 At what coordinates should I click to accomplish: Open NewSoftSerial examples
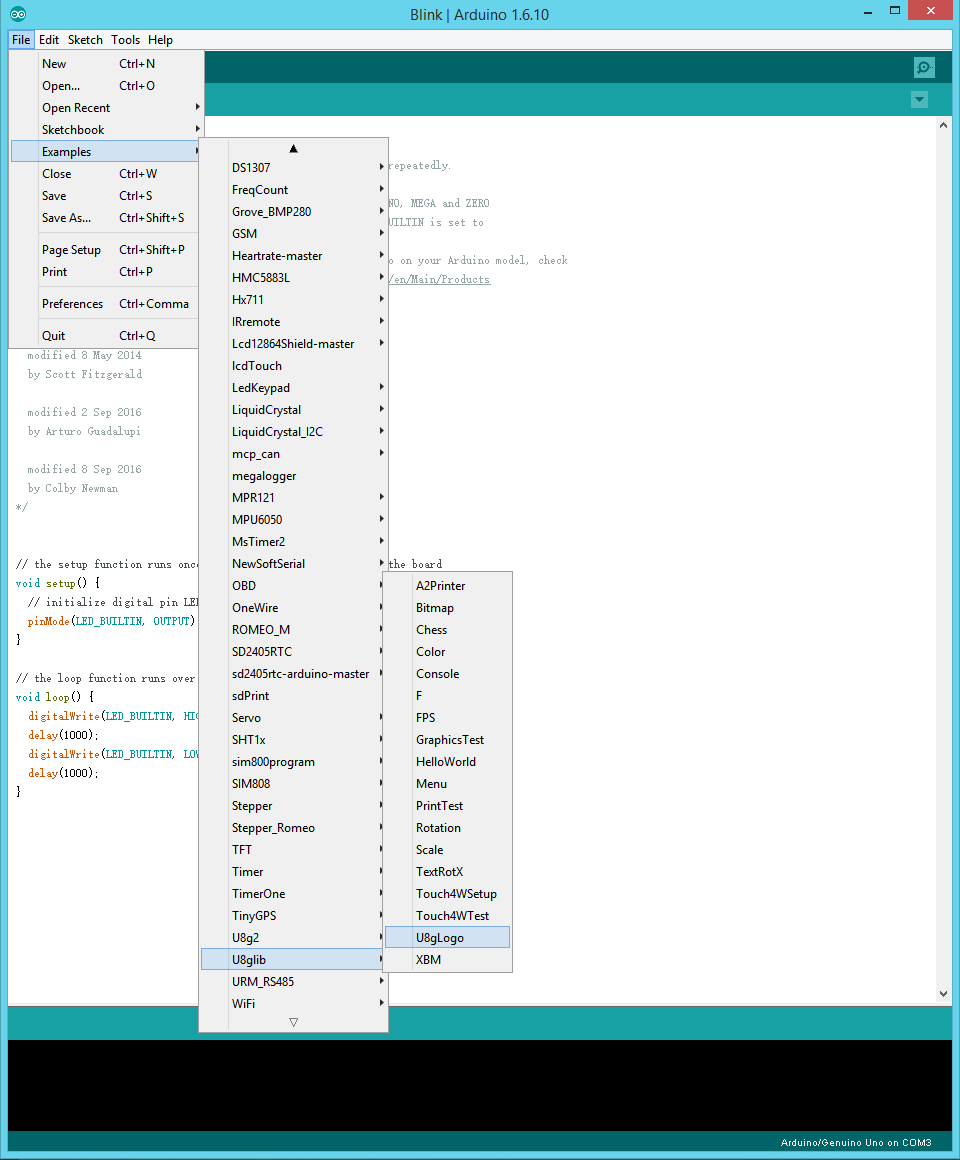[x=294, y=564]
